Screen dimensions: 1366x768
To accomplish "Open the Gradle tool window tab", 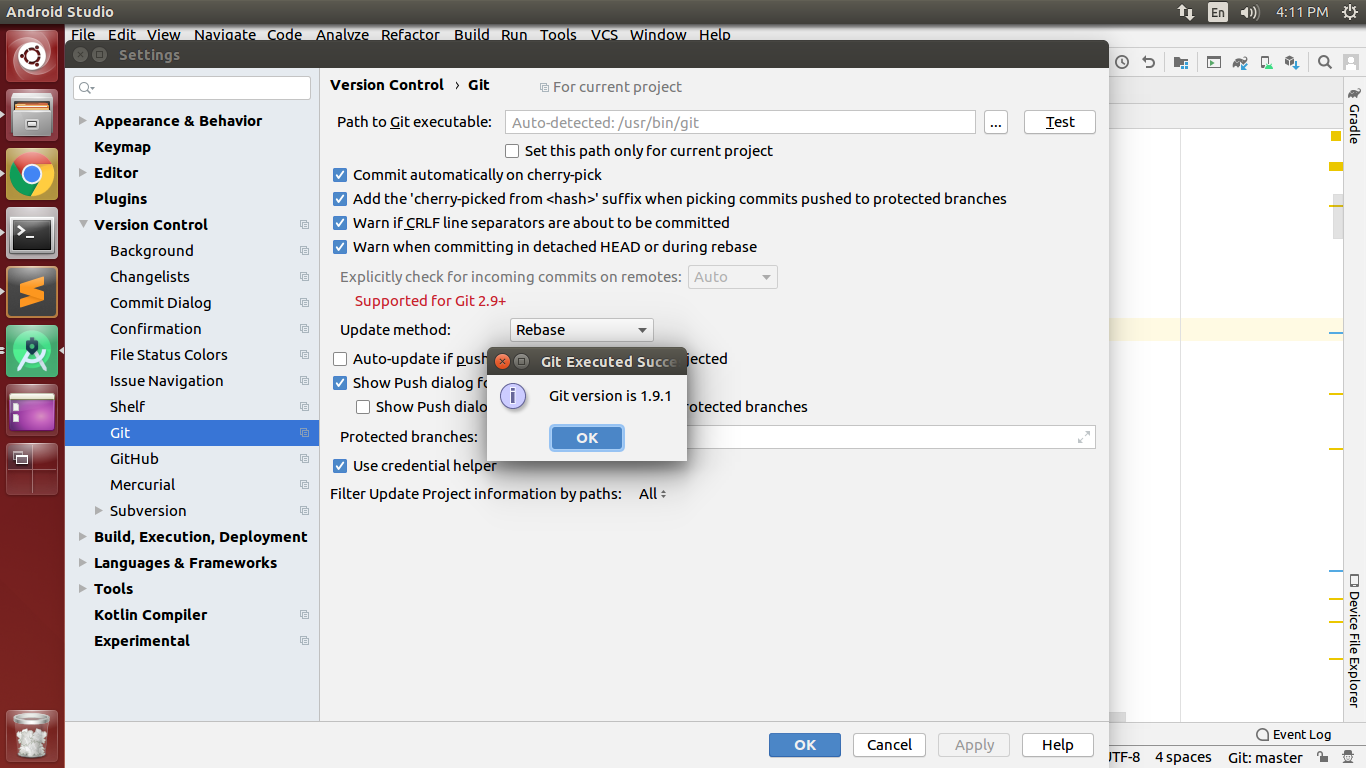I will 1354,116.
